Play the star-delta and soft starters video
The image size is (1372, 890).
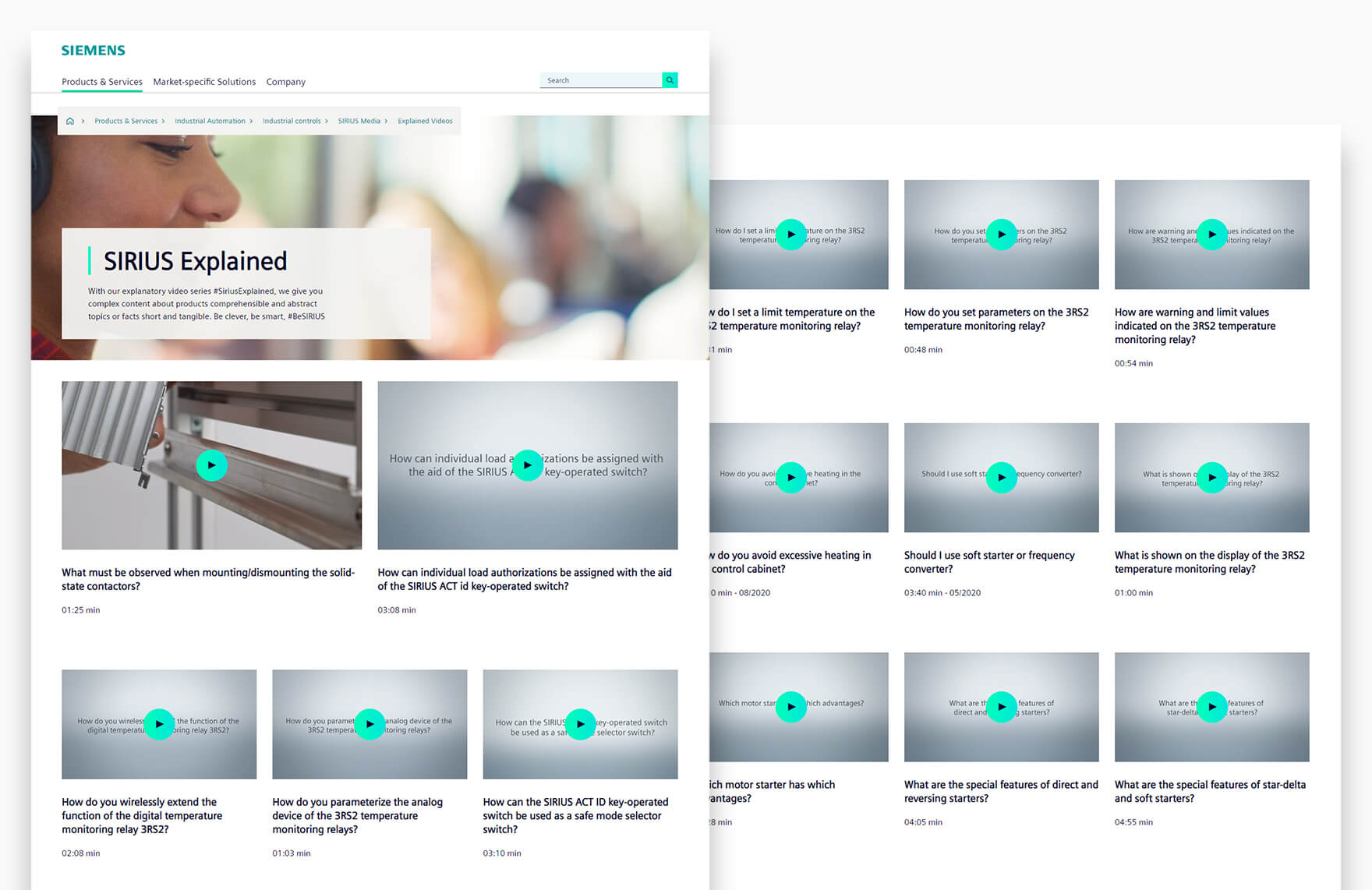[1212, 707]
